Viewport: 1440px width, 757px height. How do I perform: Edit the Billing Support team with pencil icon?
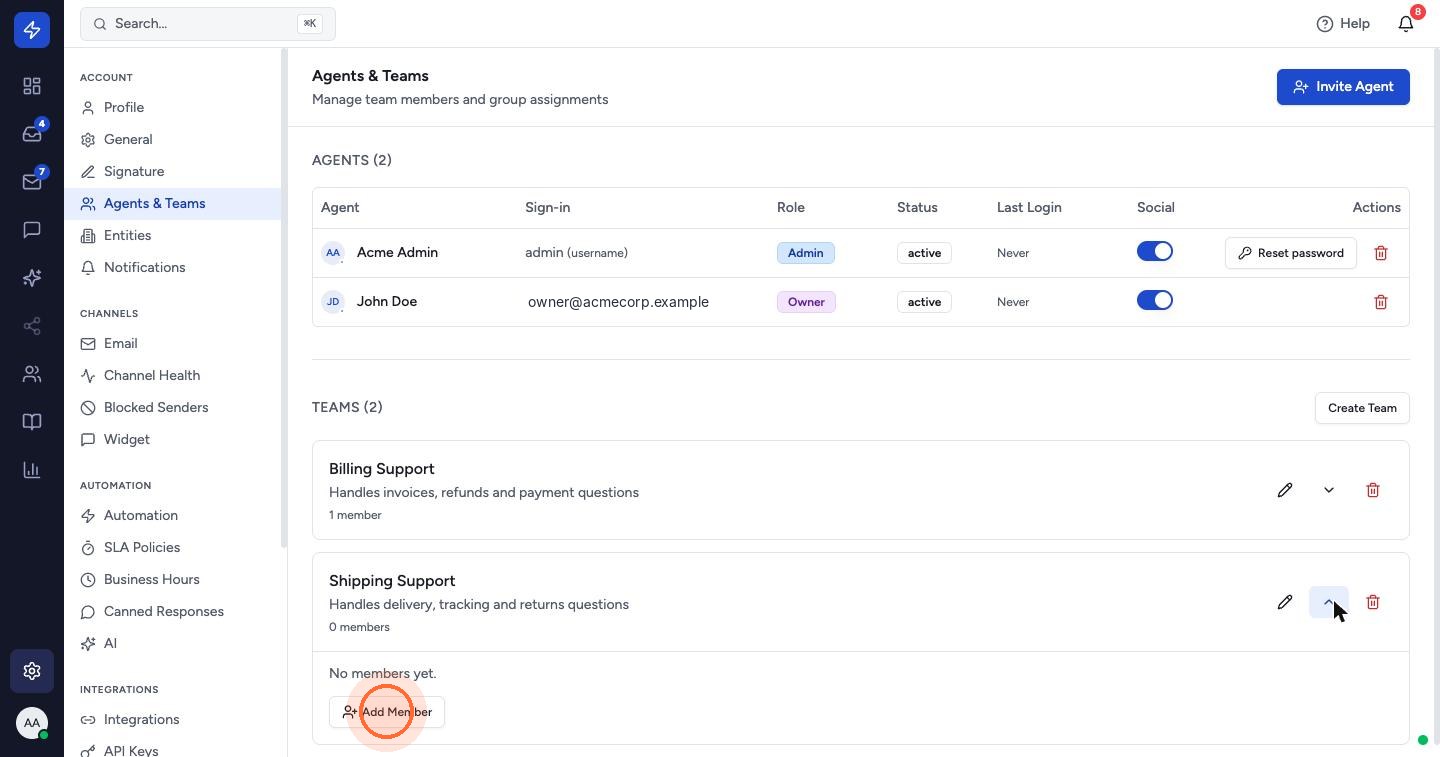pyautogui.click(x=1285, y=490)
